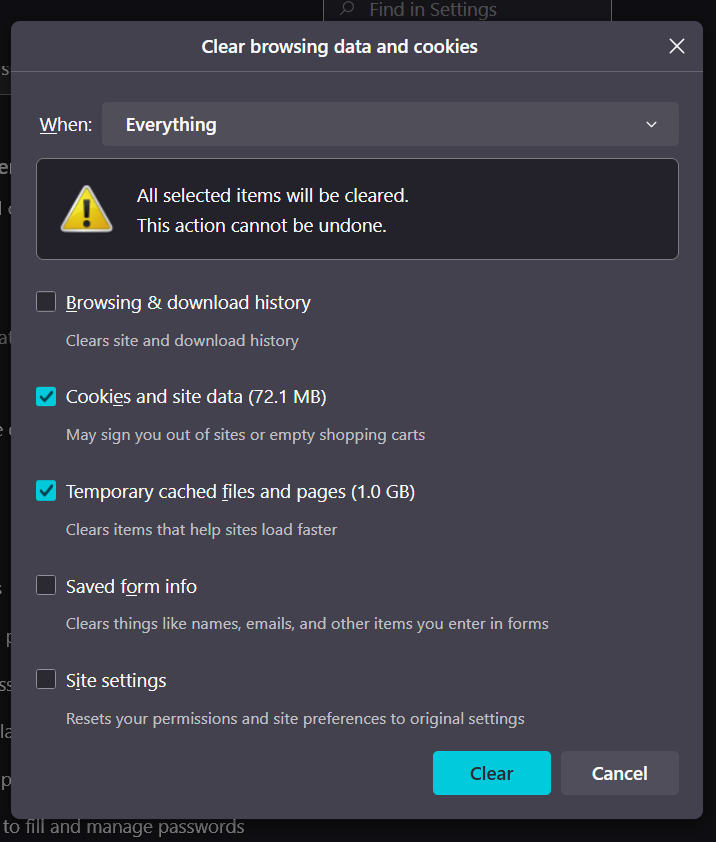Click 'Resets your permissions' description text
Image resolution: width=716 pixels, height=842 pixels.
295,718
